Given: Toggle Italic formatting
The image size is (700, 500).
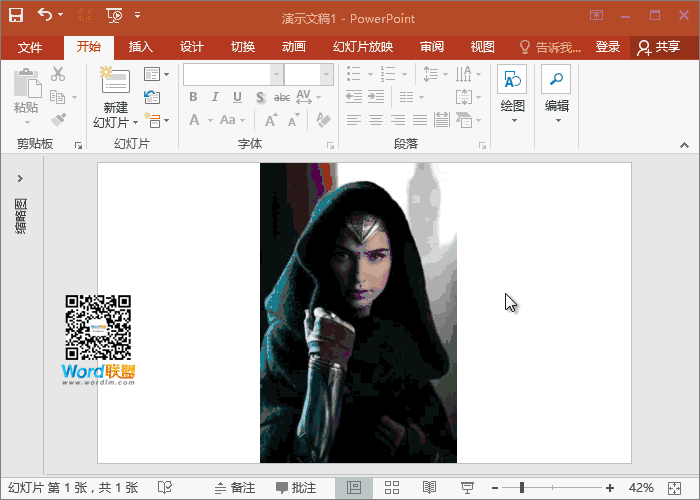Looking at the screenshot, I should pyautogui.click(x=215, y=97).
